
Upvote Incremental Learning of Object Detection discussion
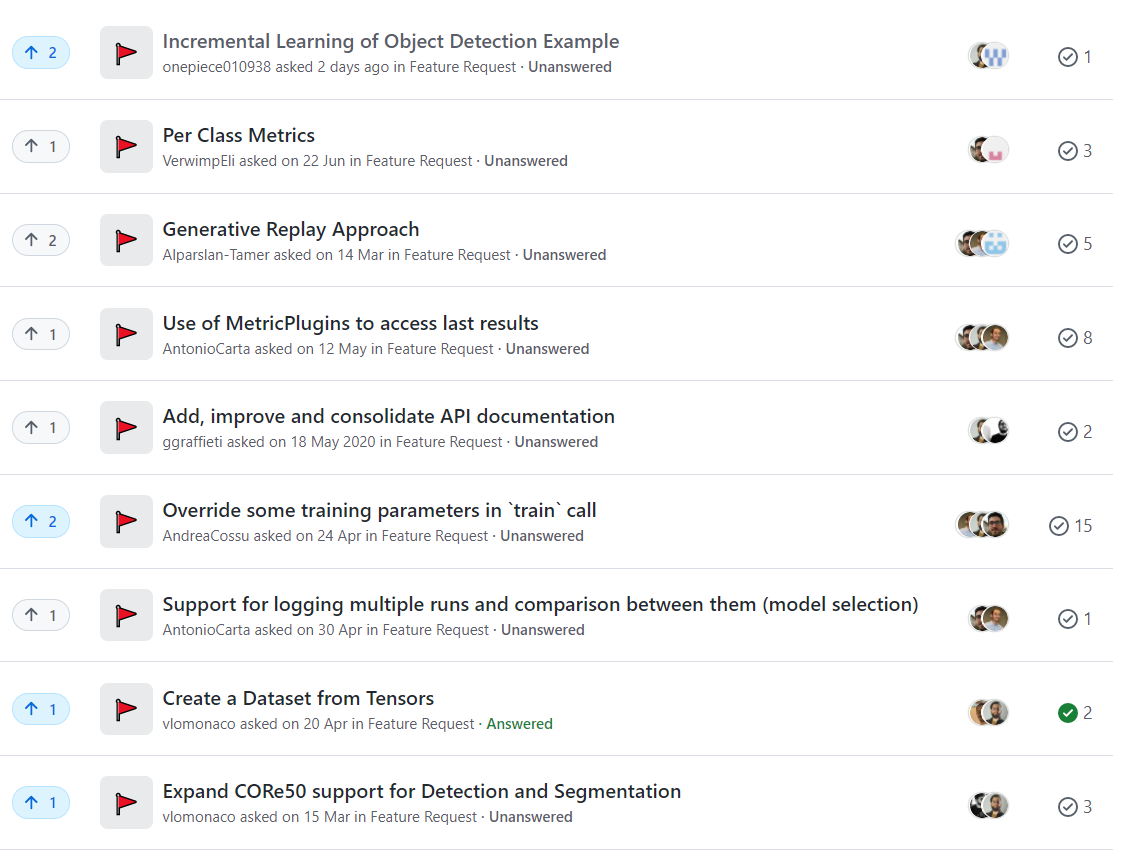41,53
